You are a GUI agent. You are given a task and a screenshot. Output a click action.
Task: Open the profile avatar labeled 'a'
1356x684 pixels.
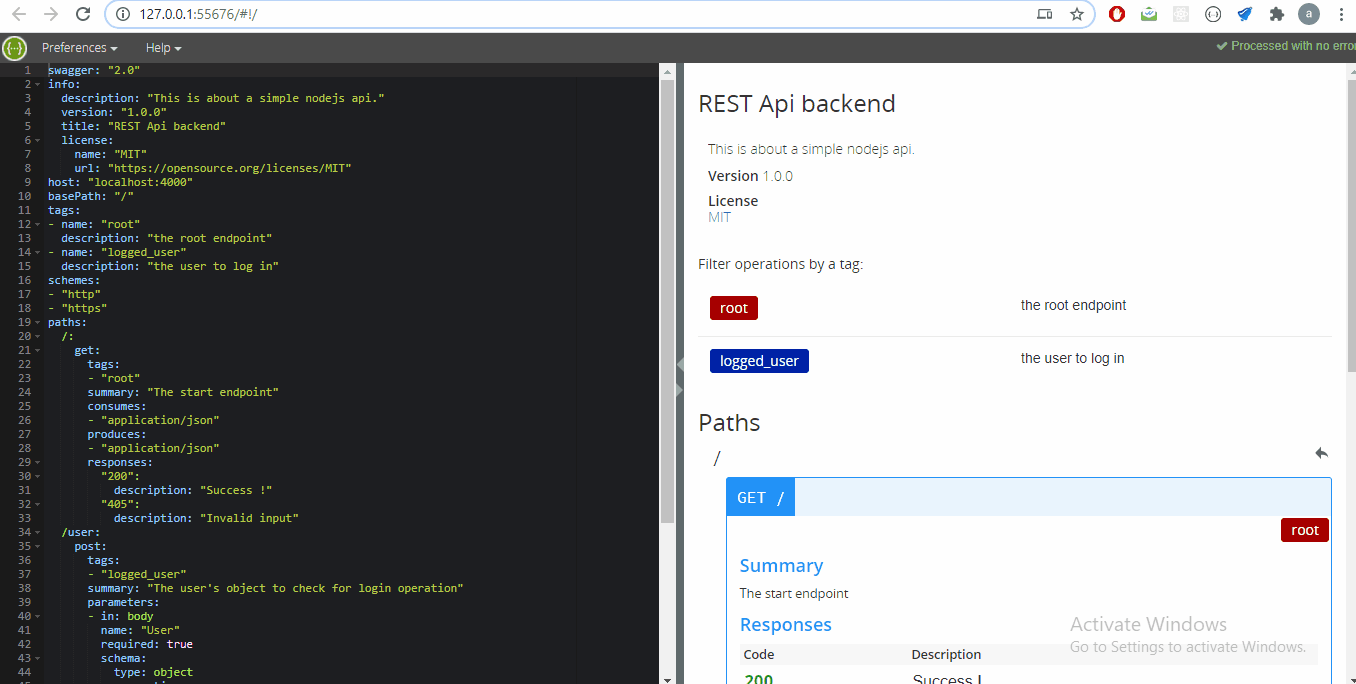1308,14
